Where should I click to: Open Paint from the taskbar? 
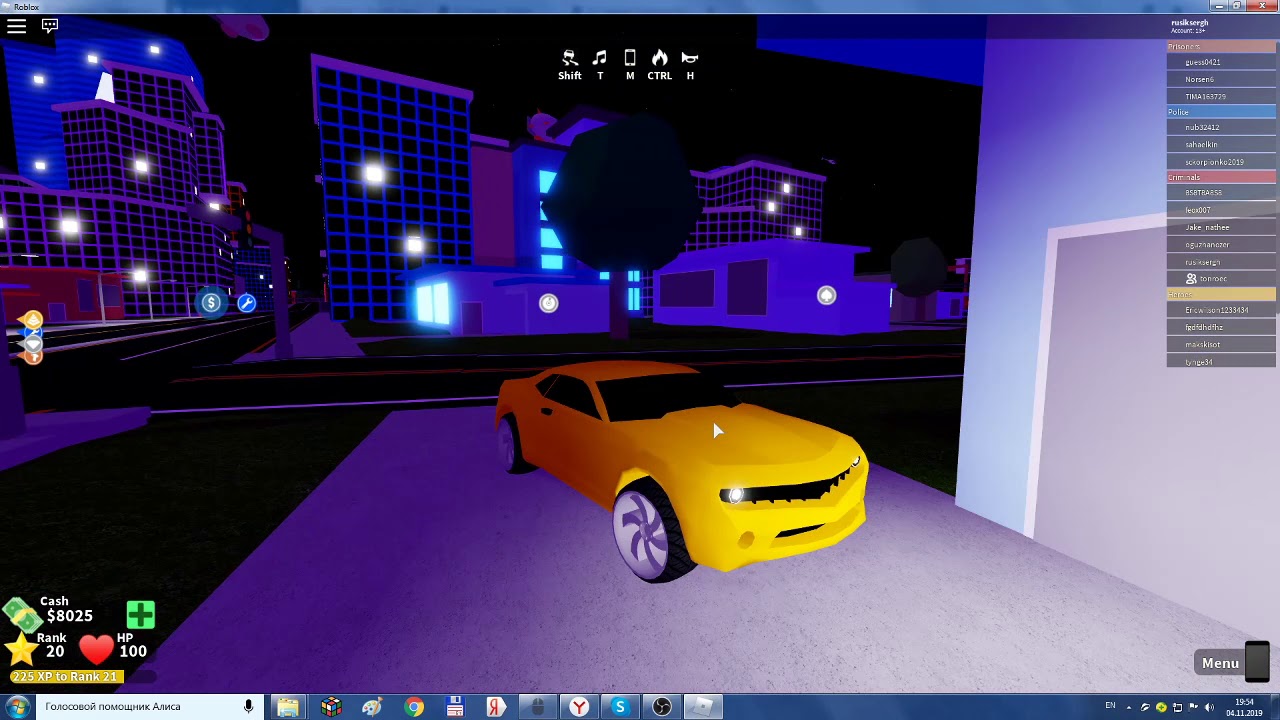[372, 707]
